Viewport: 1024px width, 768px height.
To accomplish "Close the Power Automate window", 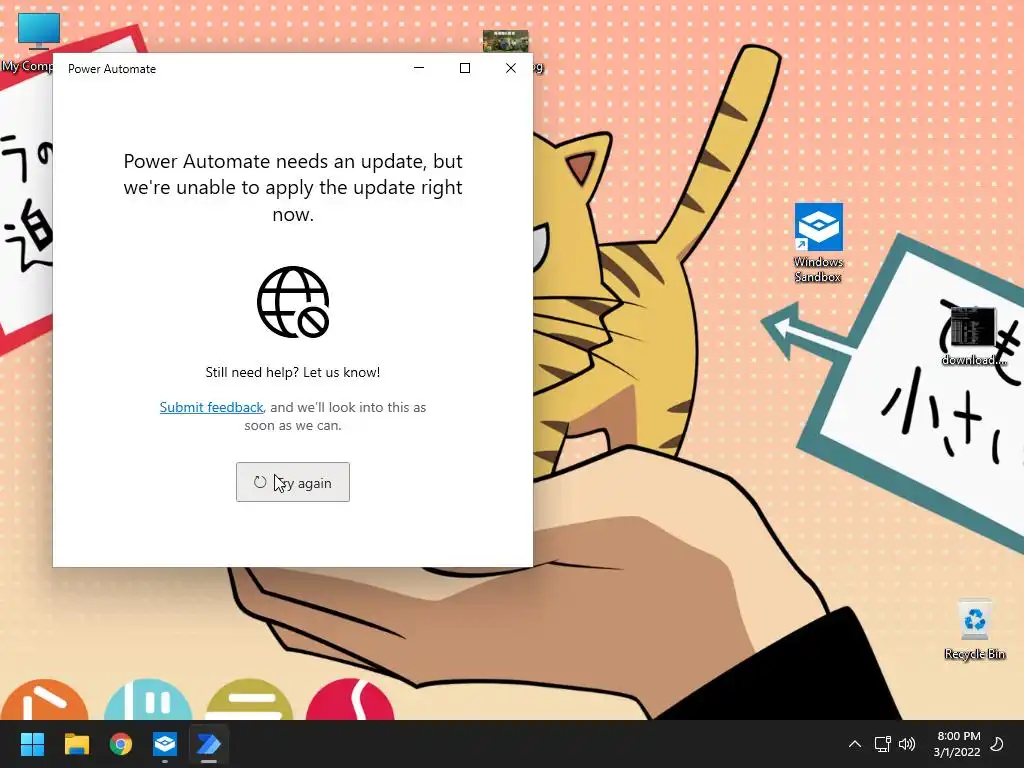I will tap(511, 68).
